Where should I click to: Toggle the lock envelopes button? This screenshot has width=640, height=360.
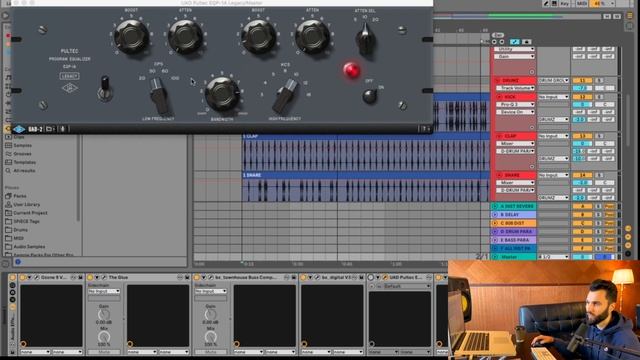[x=527, y=42]
